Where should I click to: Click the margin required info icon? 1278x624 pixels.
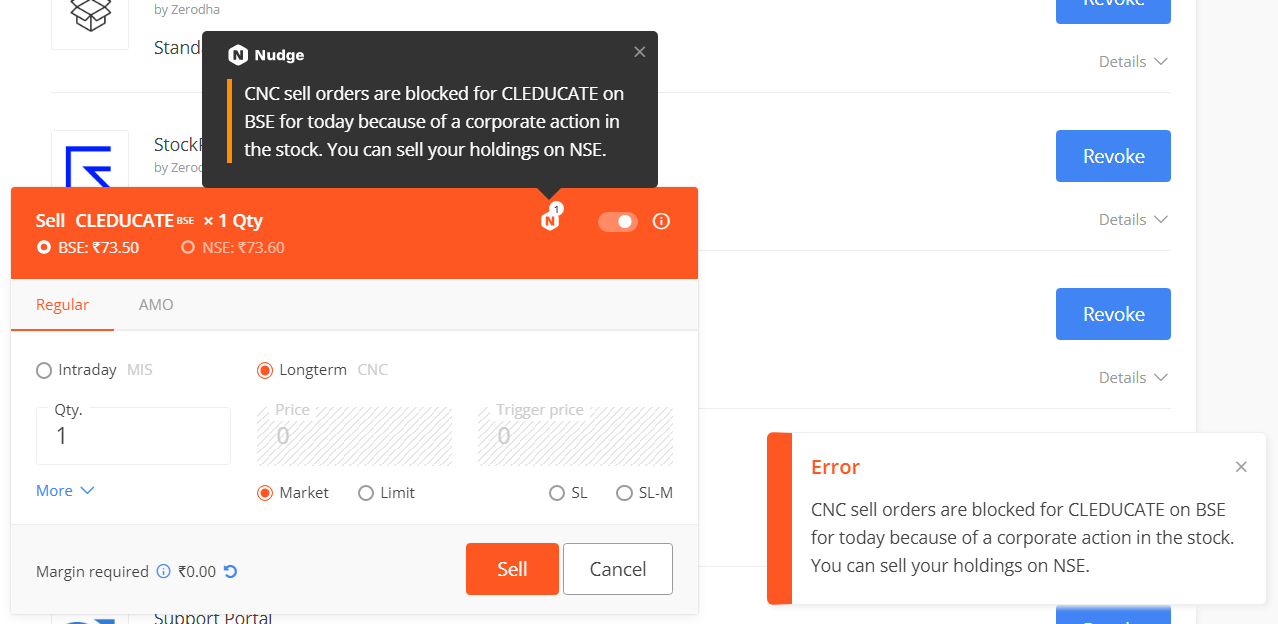[x=164, y=571]
